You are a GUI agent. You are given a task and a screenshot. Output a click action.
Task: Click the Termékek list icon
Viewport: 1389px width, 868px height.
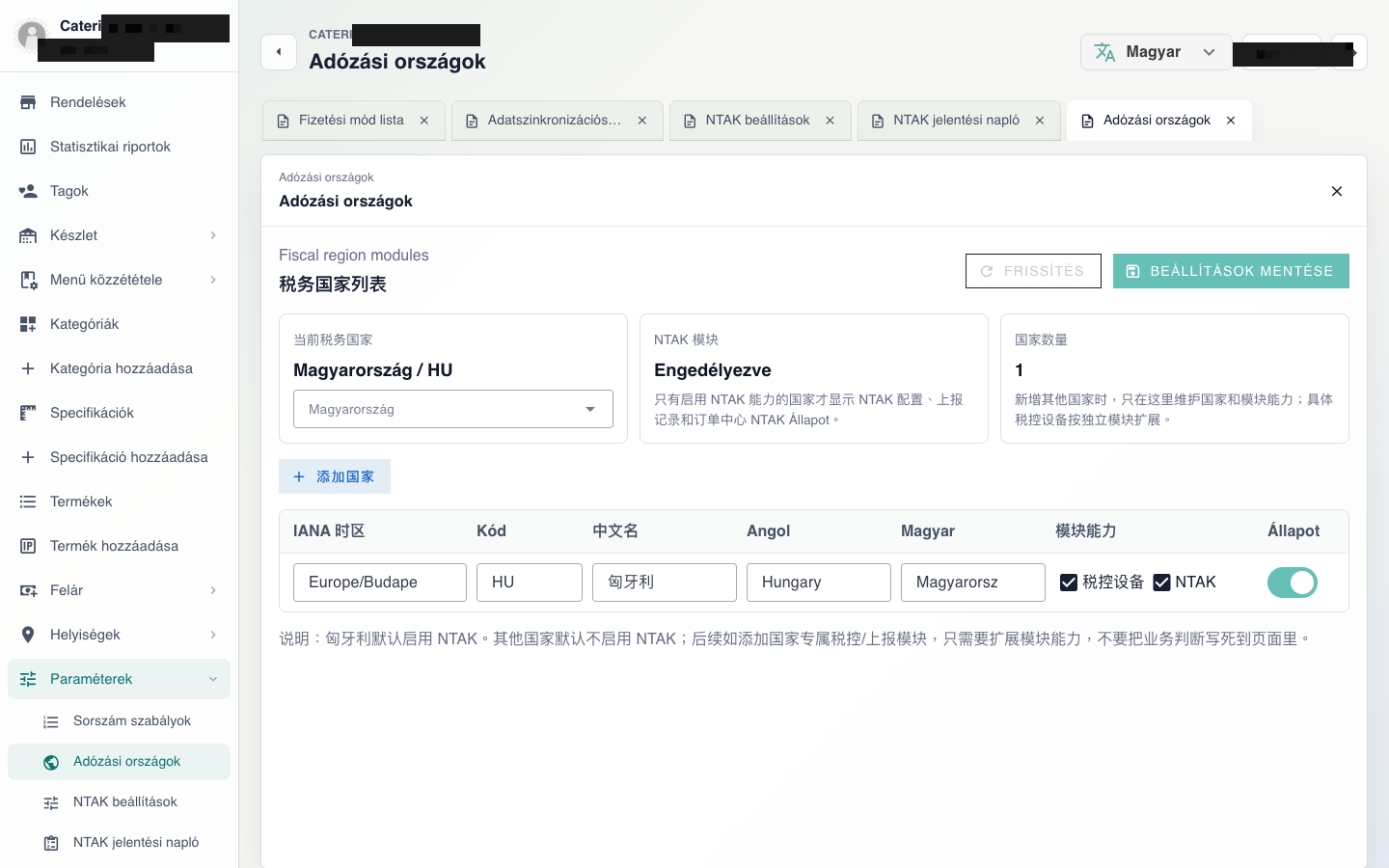28,502
